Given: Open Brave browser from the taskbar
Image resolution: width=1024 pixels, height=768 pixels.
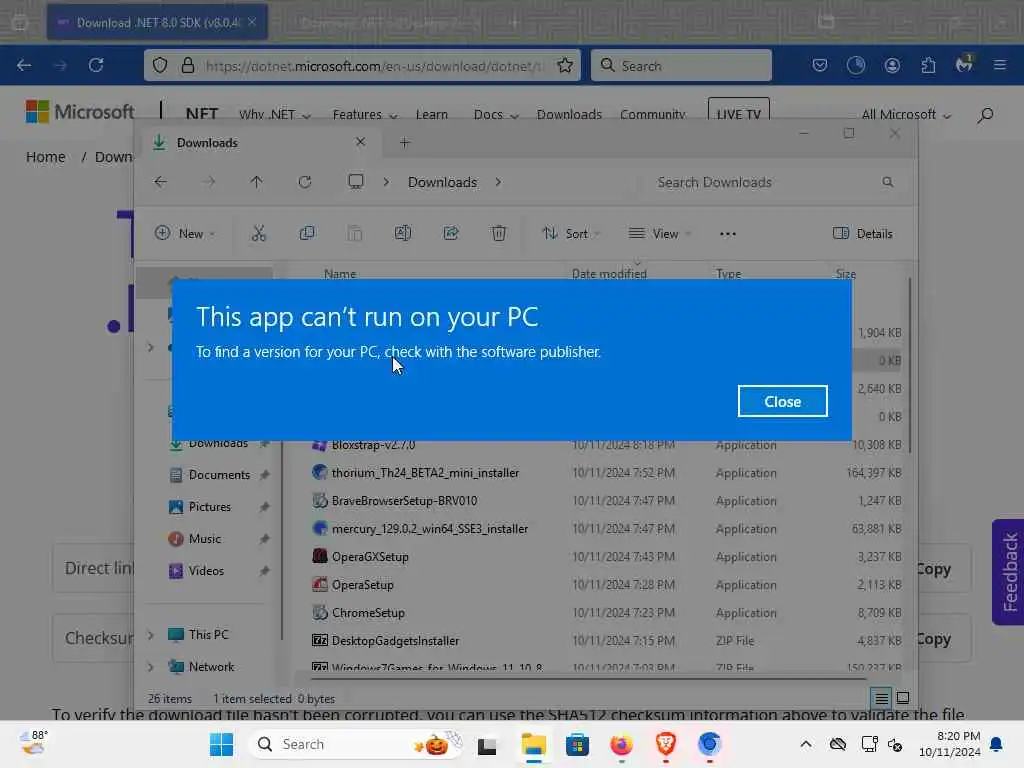Looking at the screenshot, I should (x=665, y=744).
